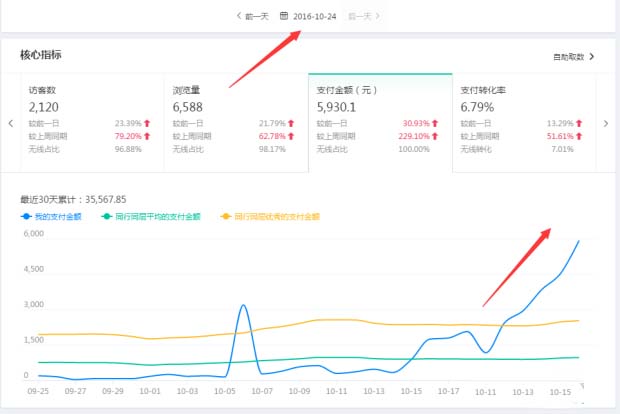Click the 09-25 date label on chart axis
The width and height of the screenshot is (620, 414).
[40, 392]
